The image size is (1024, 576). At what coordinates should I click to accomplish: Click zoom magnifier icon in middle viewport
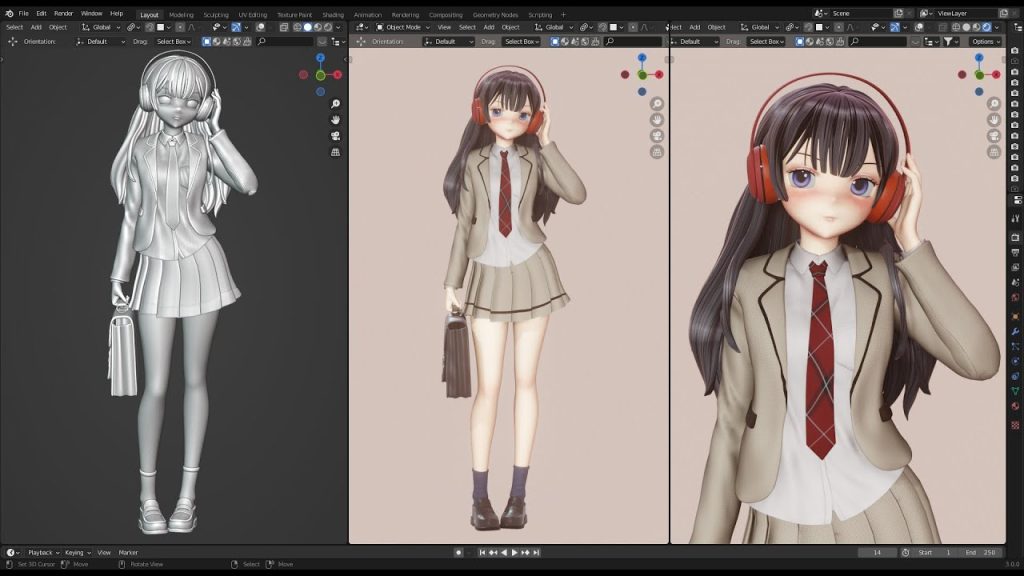(657, 104)
